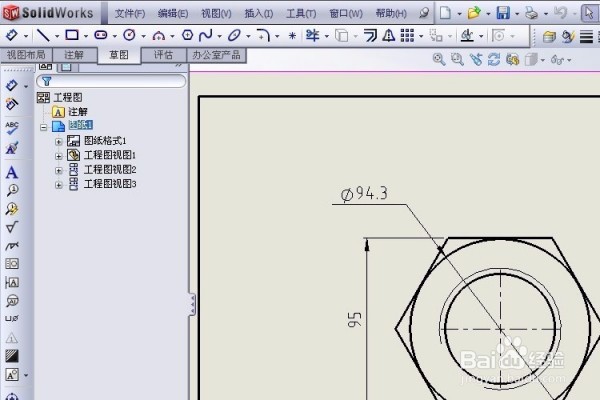Click the feature tree filter field

(x=111, y=81)
